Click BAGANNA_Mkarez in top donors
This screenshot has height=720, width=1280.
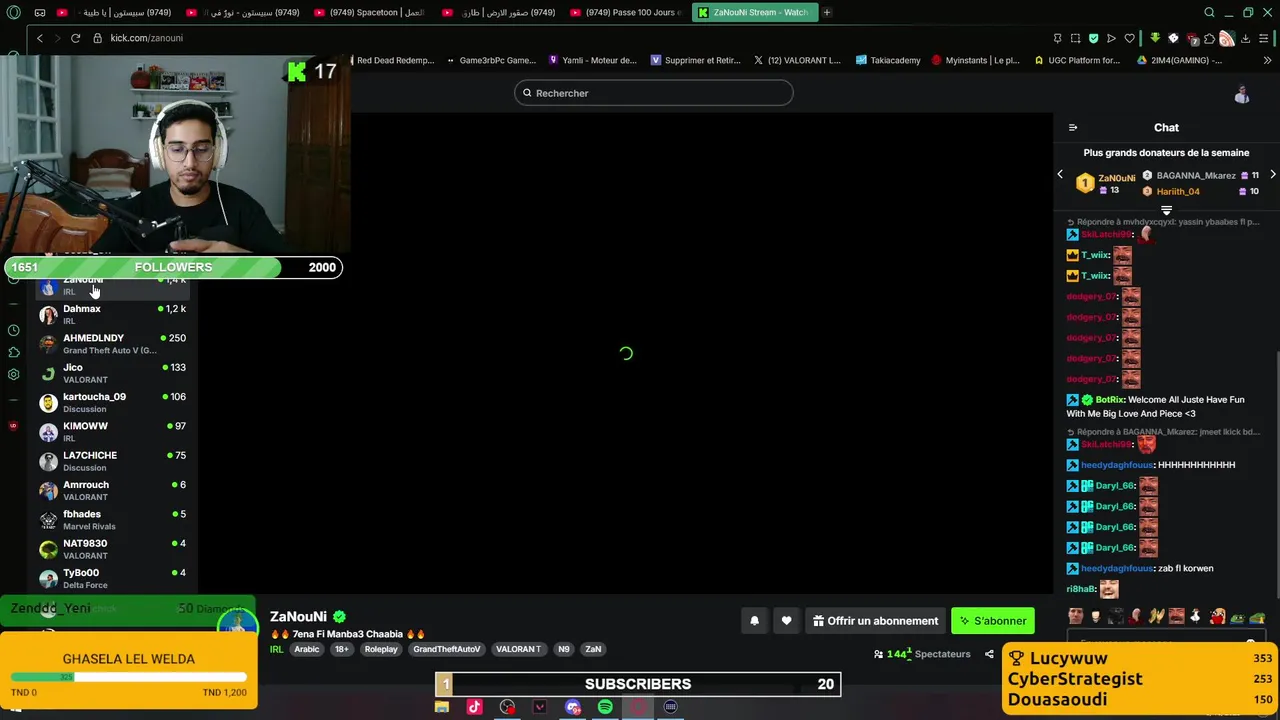tap(1196, 175)
